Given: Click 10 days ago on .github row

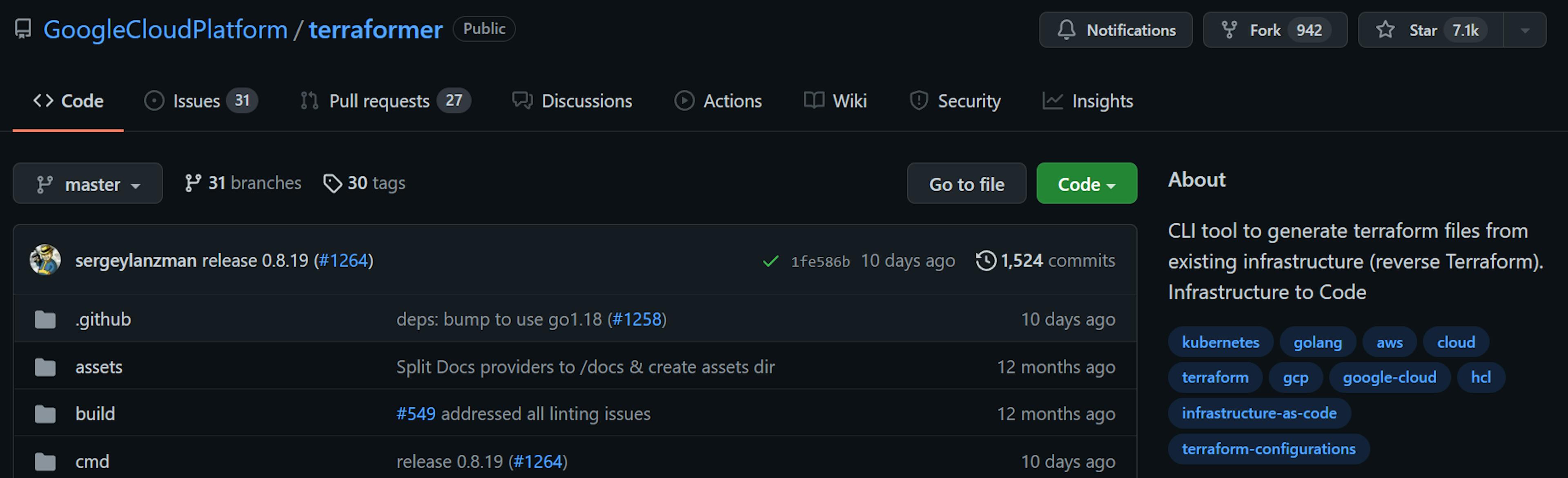Looking at the screenshot, I should pyautogui.click(x=1068, y=319).
